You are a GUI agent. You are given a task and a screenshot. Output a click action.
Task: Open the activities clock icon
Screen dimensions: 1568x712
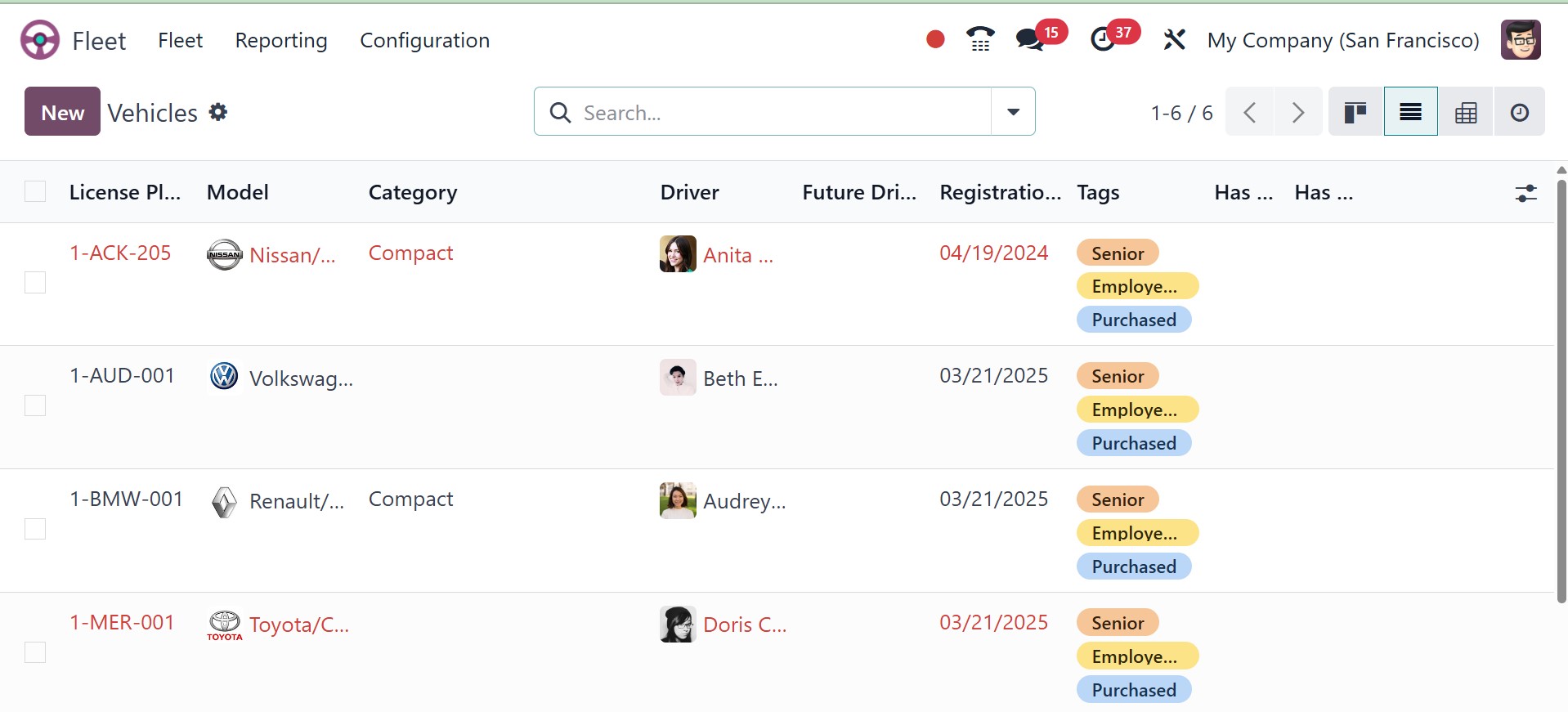click(1103, 39)
